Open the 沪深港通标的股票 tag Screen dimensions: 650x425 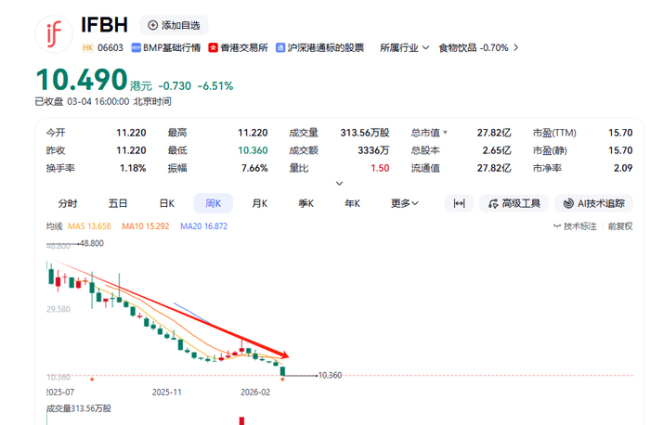tap(325, 48)
